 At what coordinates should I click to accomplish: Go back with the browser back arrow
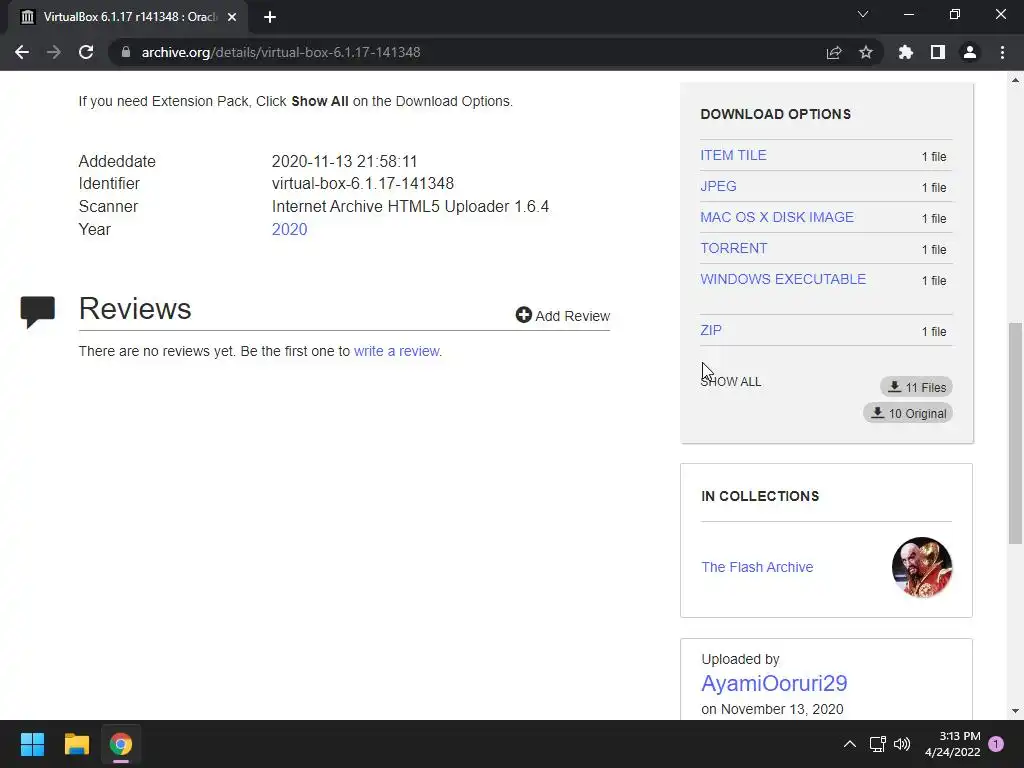[22, 52]
